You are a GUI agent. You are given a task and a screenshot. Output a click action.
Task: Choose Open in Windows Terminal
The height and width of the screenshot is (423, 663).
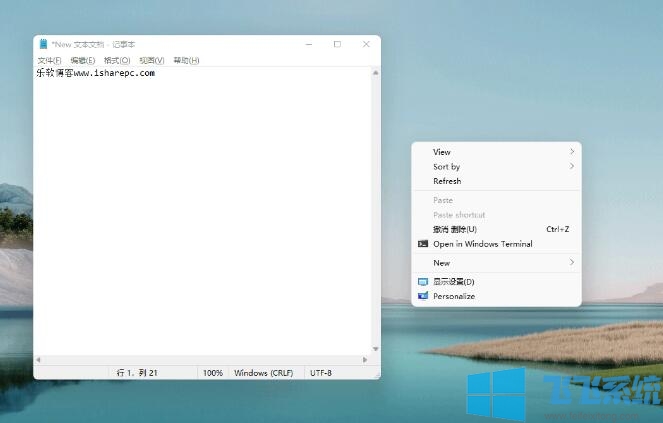click(x=496, y=244)
